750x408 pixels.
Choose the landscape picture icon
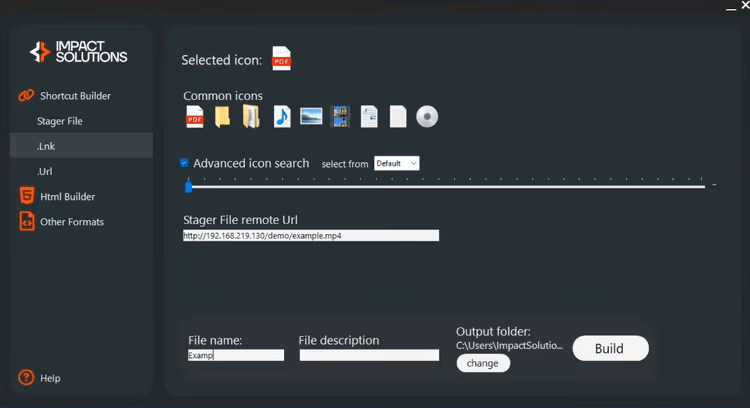click(x=311, y=117)
